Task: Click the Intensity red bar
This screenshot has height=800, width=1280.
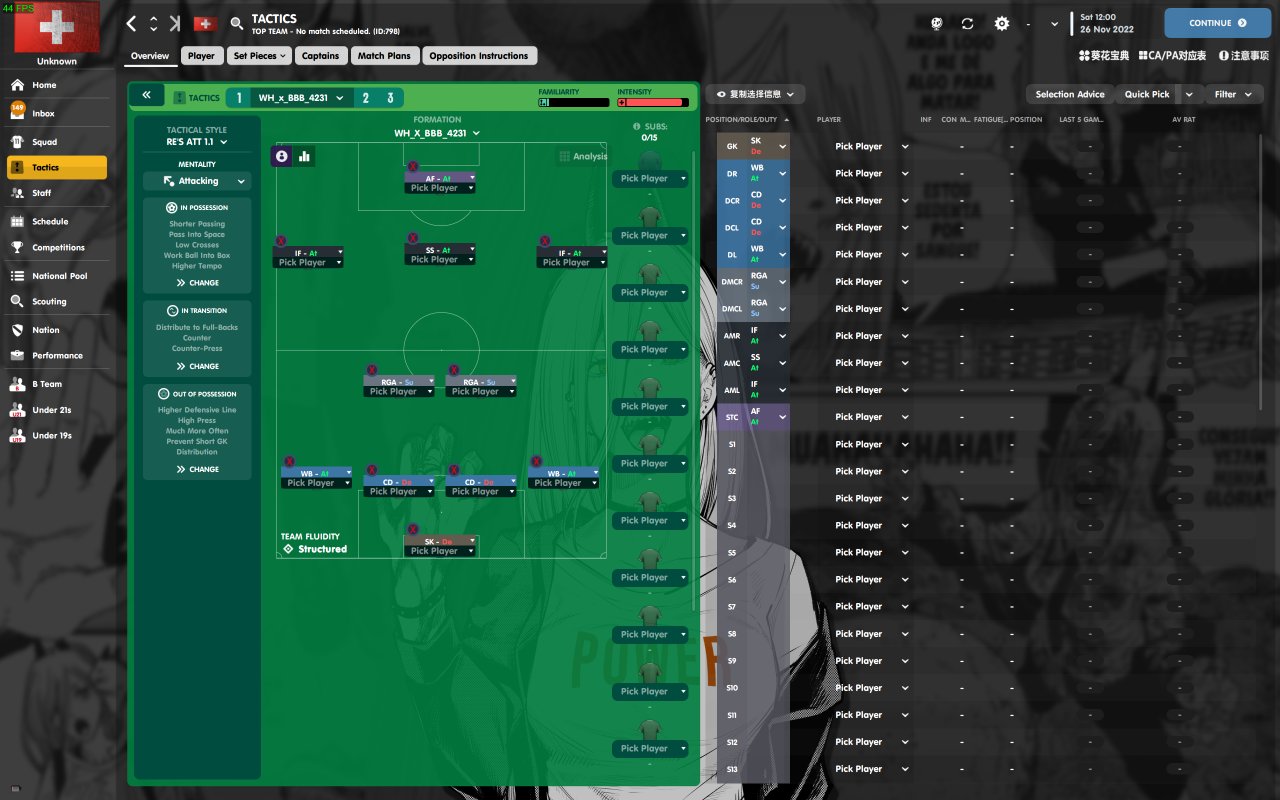Action: coord(653,102)
